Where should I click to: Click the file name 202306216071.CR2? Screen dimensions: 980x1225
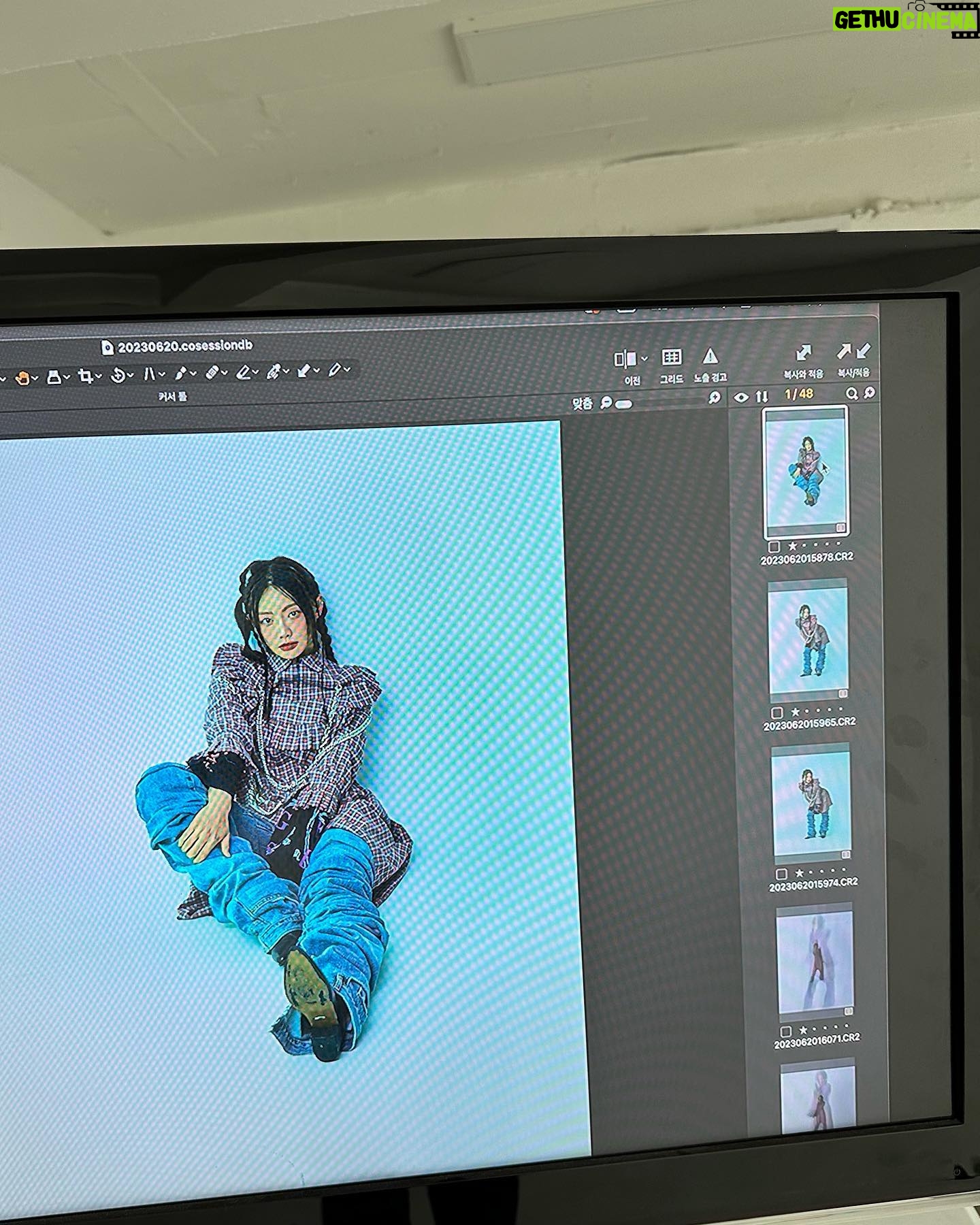(x=817, y=1041)
